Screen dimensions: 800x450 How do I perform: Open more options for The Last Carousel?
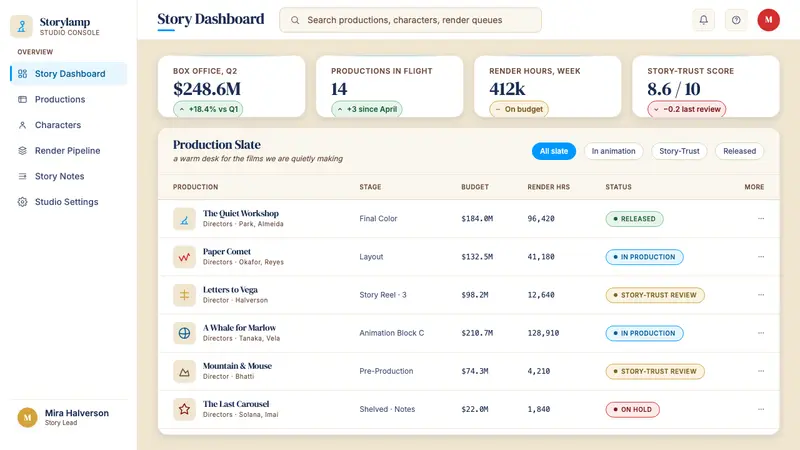(x=761, y=409)
